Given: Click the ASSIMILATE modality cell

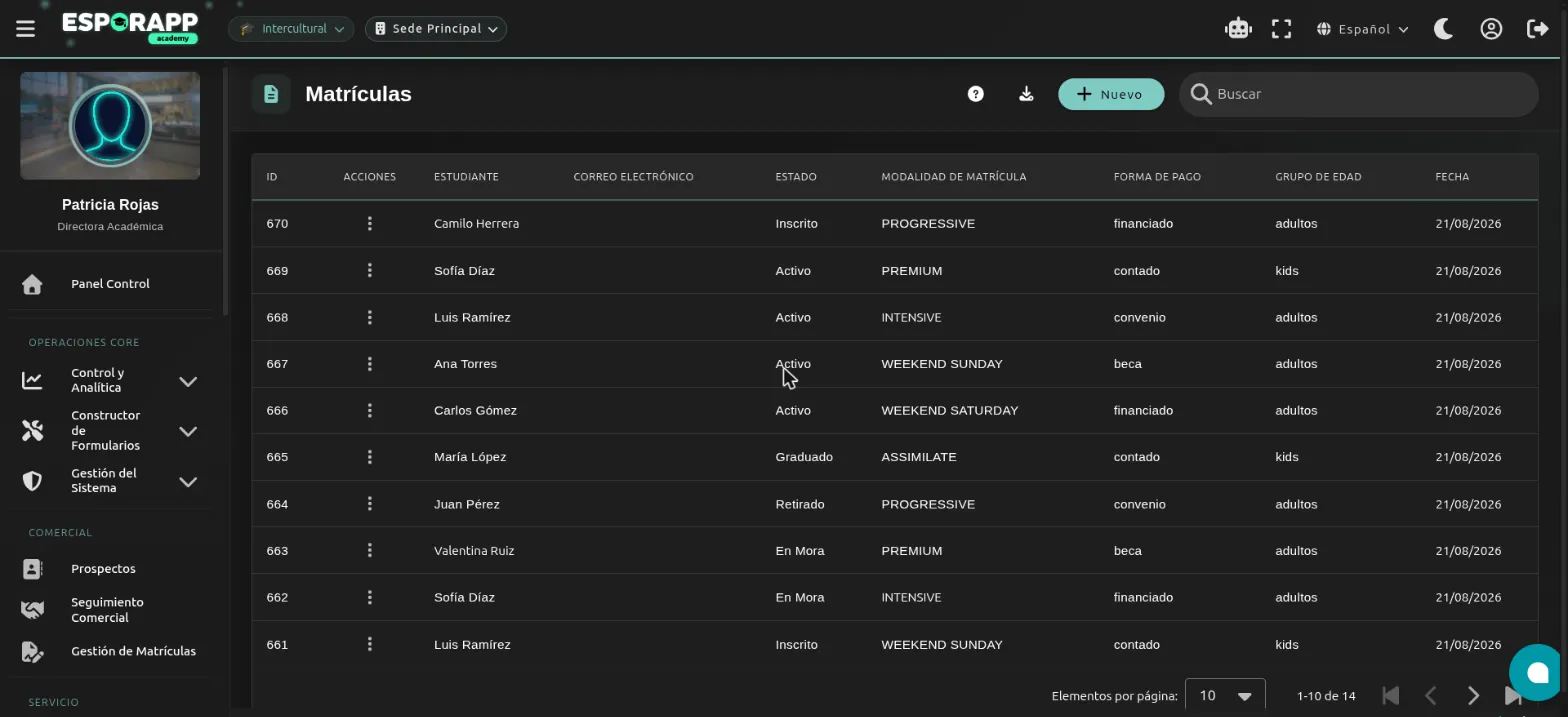Looking at the screenshot, I should (x=919, y=457).
